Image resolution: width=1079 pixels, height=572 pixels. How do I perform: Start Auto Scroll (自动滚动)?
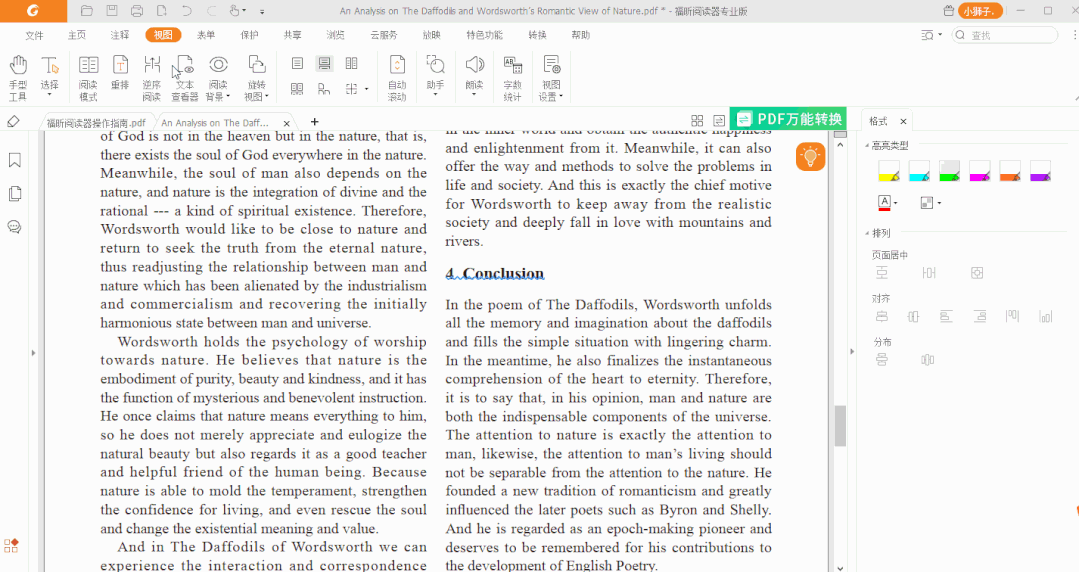point(397,77)
